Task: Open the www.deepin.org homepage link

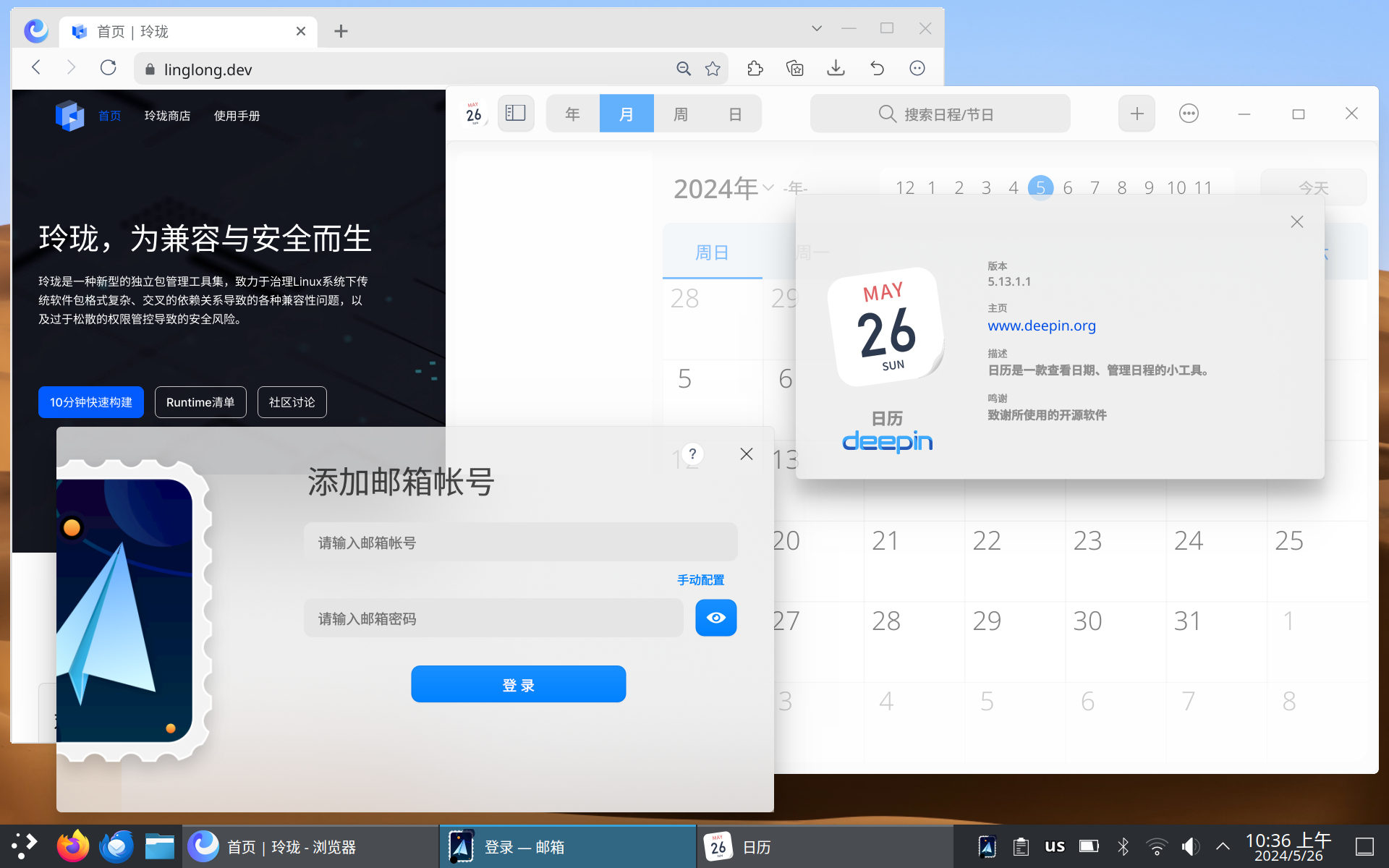Action: [1042, 325]
